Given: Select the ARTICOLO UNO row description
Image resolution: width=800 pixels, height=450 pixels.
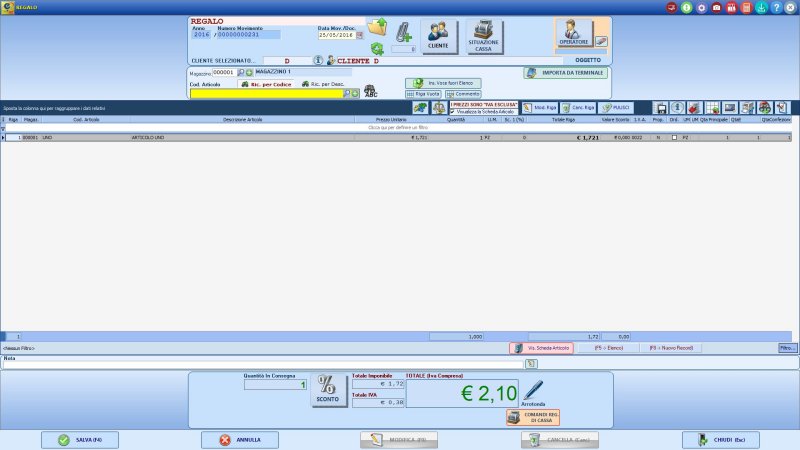Looking at the screenshot, I should (x=148, y=138).
